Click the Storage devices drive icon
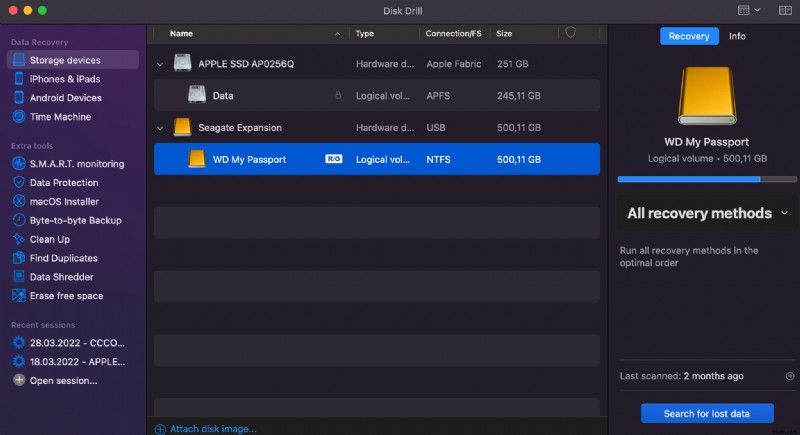 19,60
